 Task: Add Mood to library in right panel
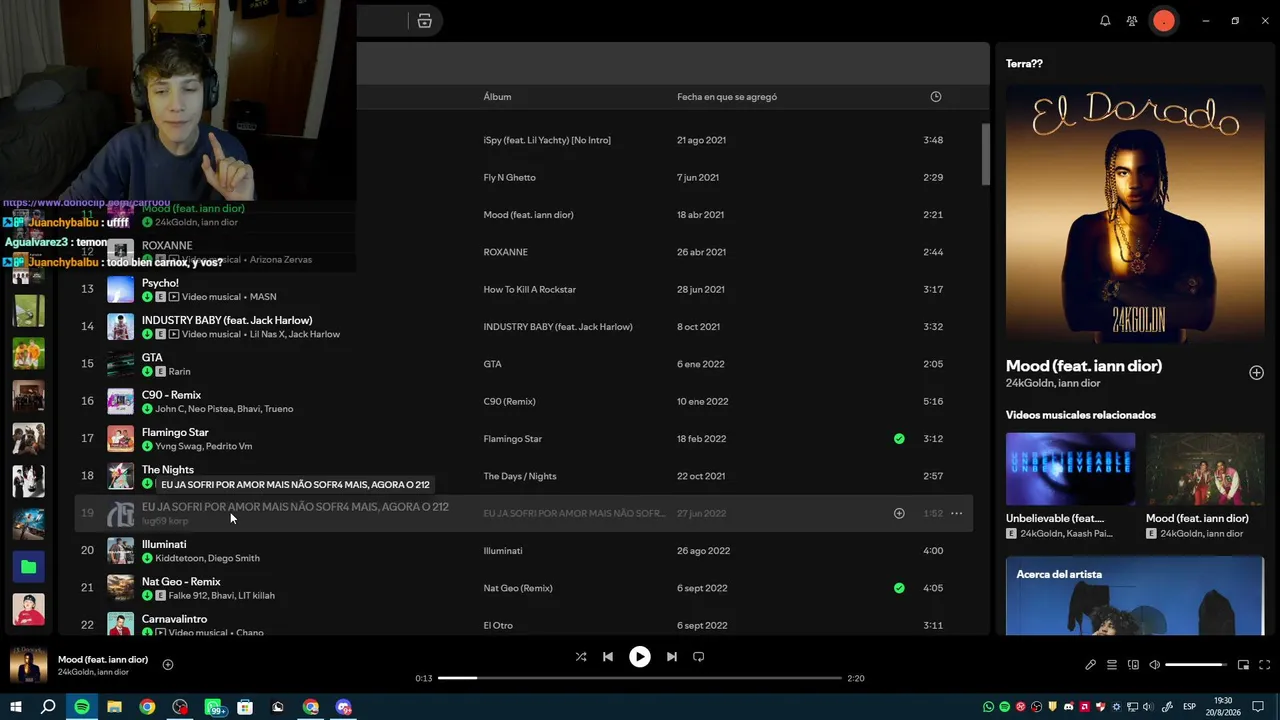[1256, 373]
